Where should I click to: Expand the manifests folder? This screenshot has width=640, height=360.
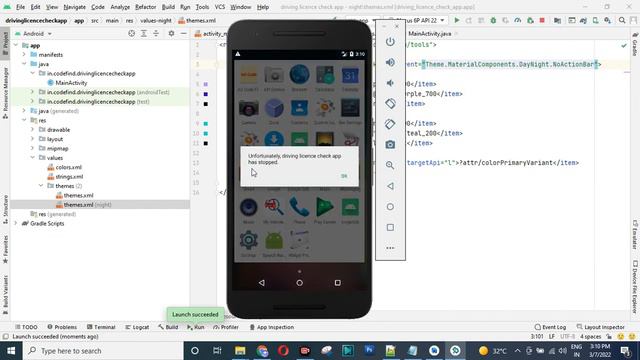24,55
